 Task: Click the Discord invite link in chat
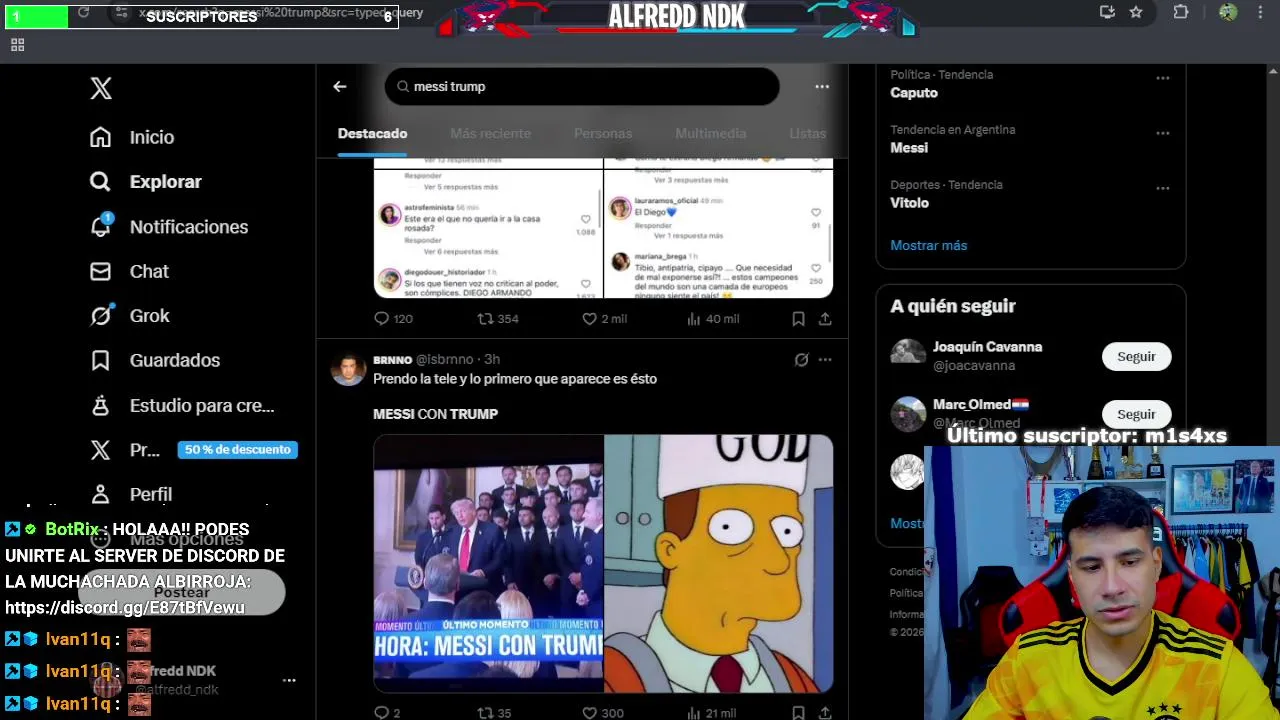click(125, 608)
